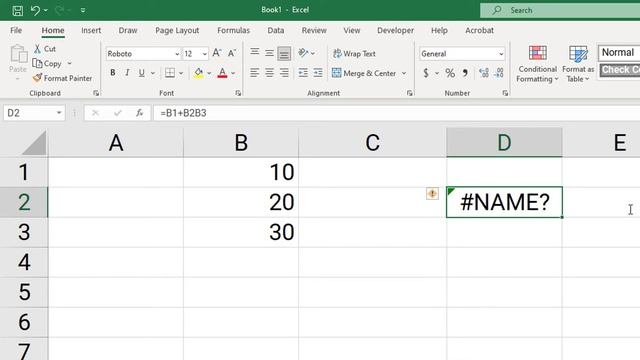Open the Page Layout tab
Viewport: 640px width, 360px height.
pyautogui.click(x=177, y=30)
